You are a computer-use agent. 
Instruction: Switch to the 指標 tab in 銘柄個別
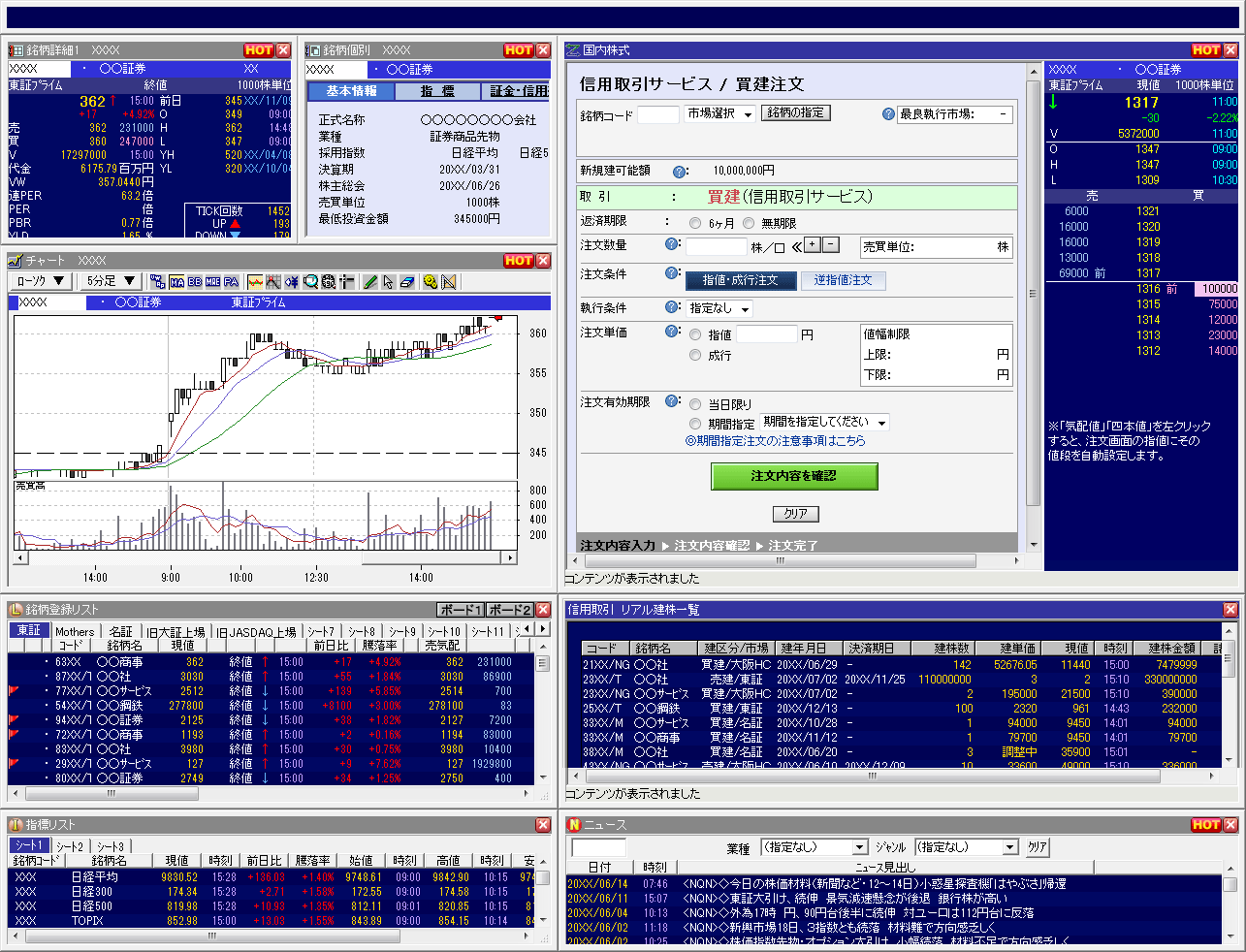pyautogui.click(x=437, y=91)
